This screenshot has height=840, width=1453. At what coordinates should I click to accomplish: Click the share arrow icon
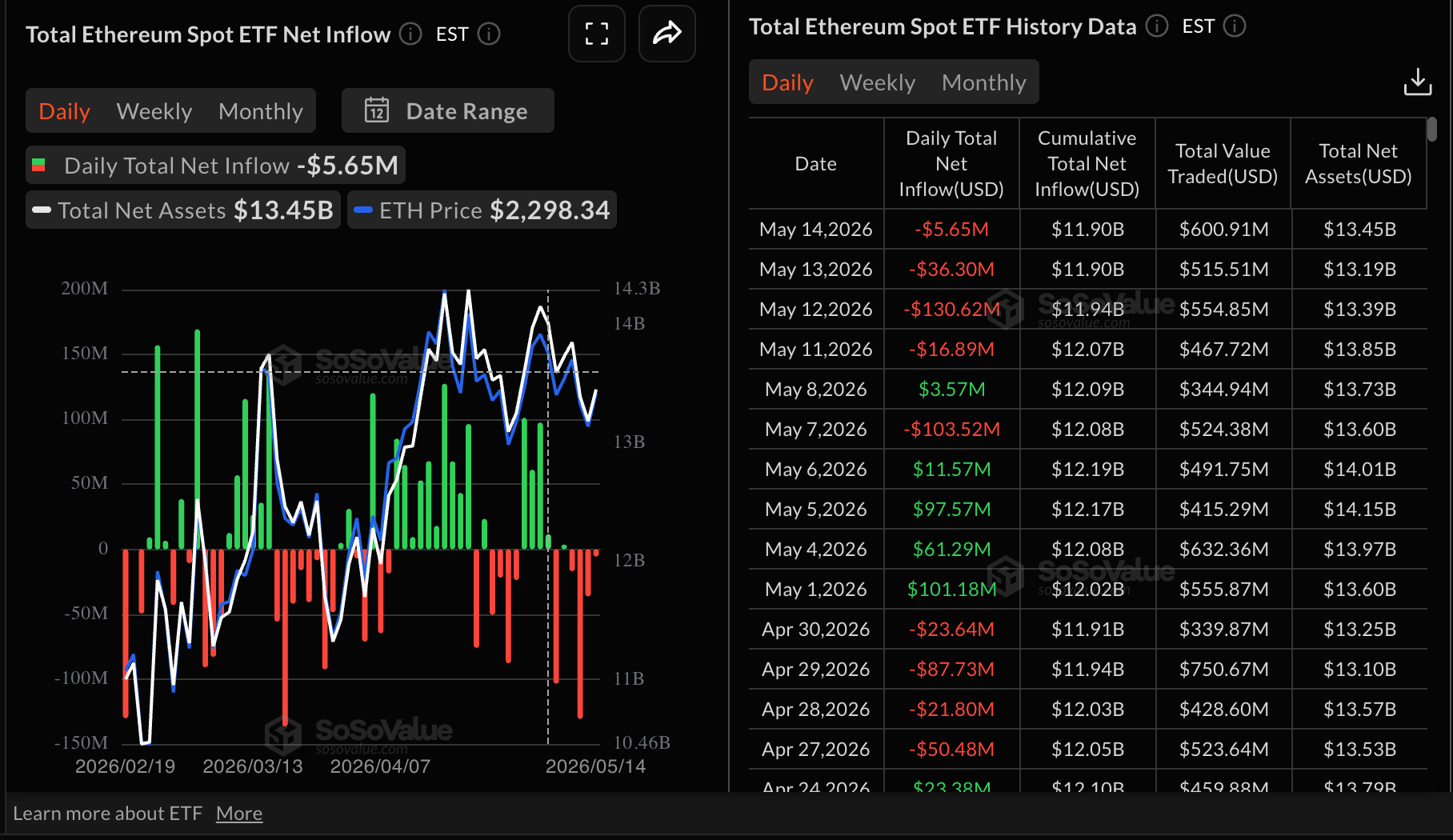pos(666,34)
